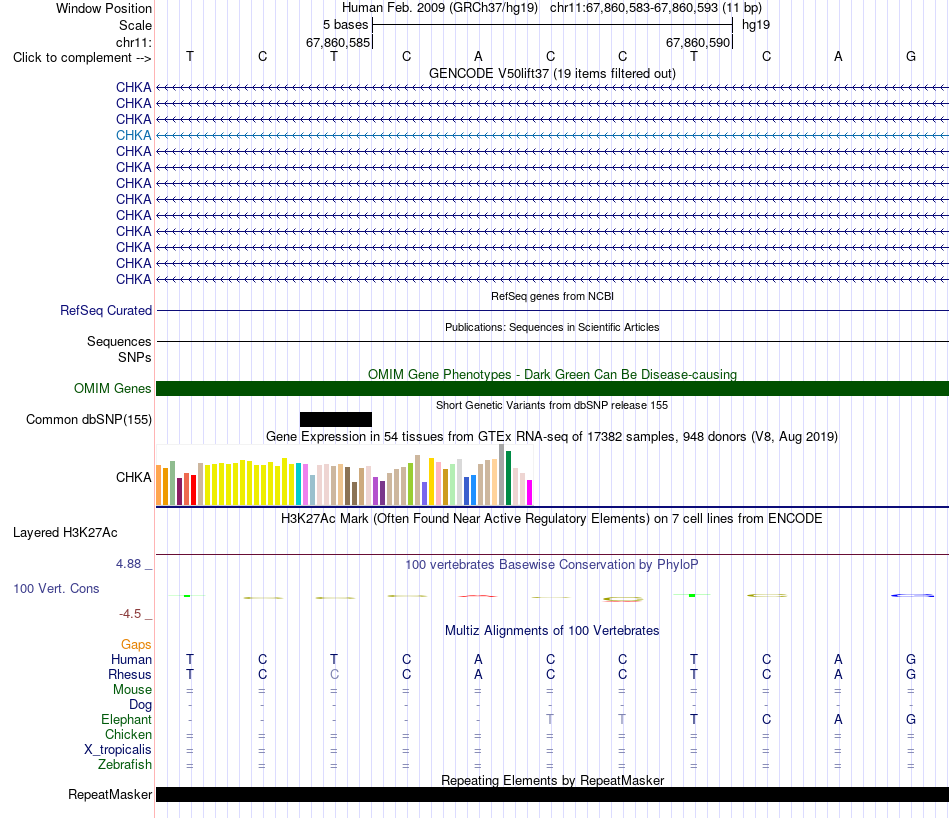The height and width of the screenshot is (818, 950).
Task: Click the dark green bar in the GTEx chart
Action: (x=508, y=478)
